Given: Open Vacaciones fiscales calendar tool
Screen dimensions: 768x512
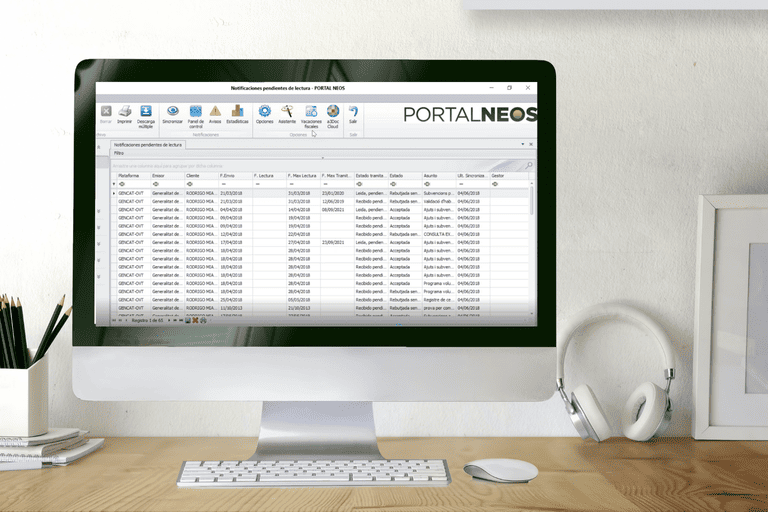Looking at the screenshot, I should pyautogui.click(x=311, y=117).
